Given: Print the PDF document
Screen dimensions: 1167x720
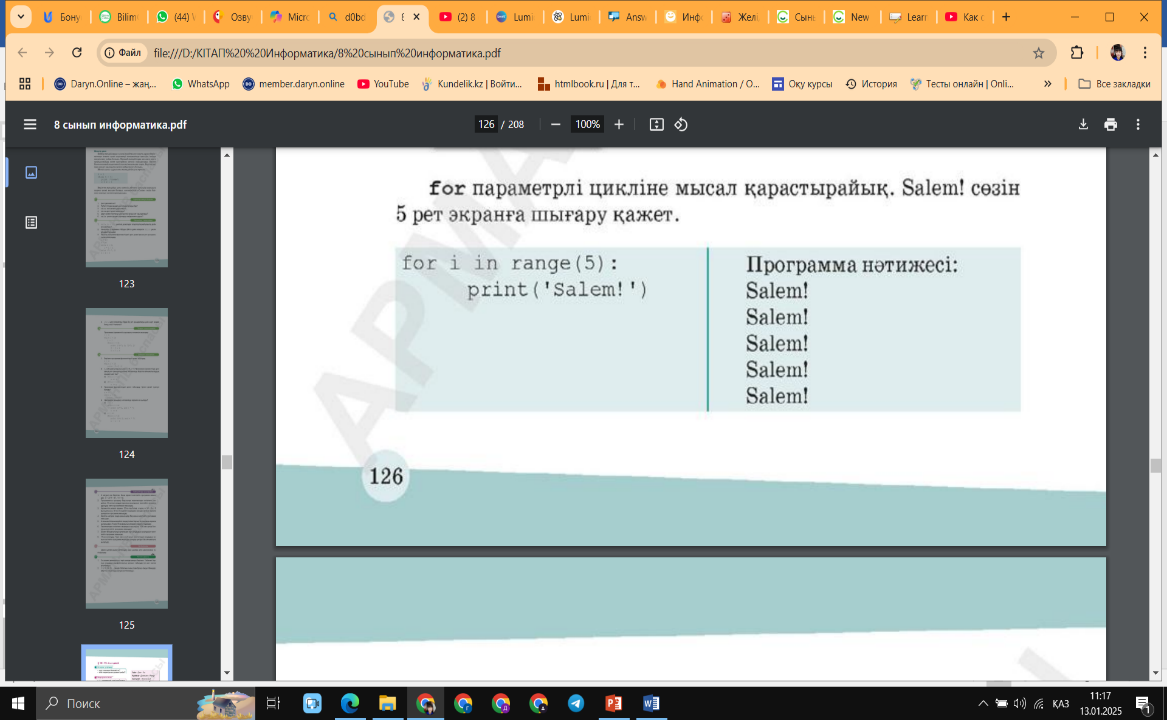Looking at the screenshot, I should pyautogui.click(x=1110, y=124).
